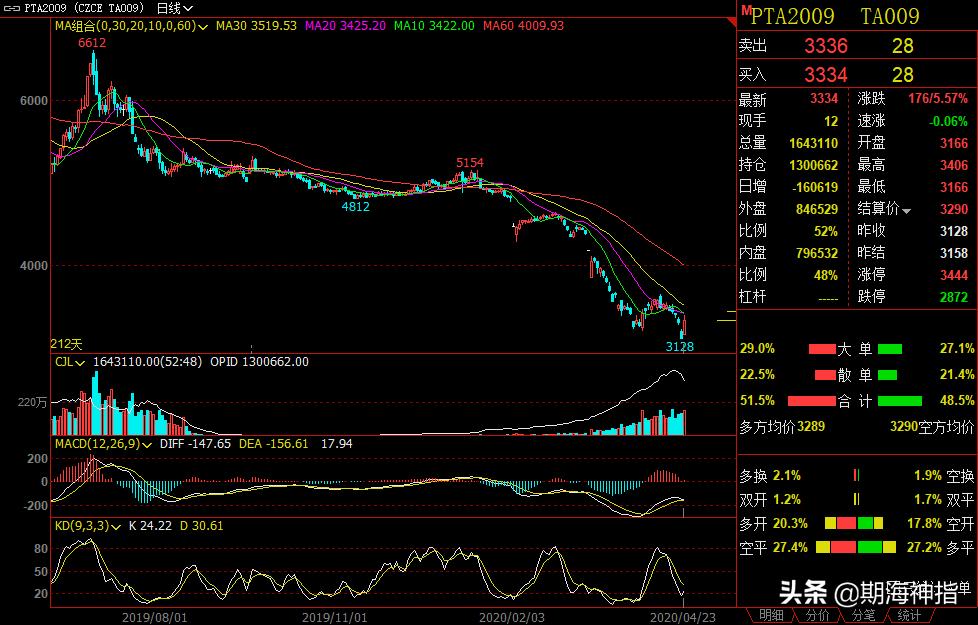The height and width of the screenshot is (625, 978).
Task: Switch to the 统计 tab
Action: (x=909, y=616)
